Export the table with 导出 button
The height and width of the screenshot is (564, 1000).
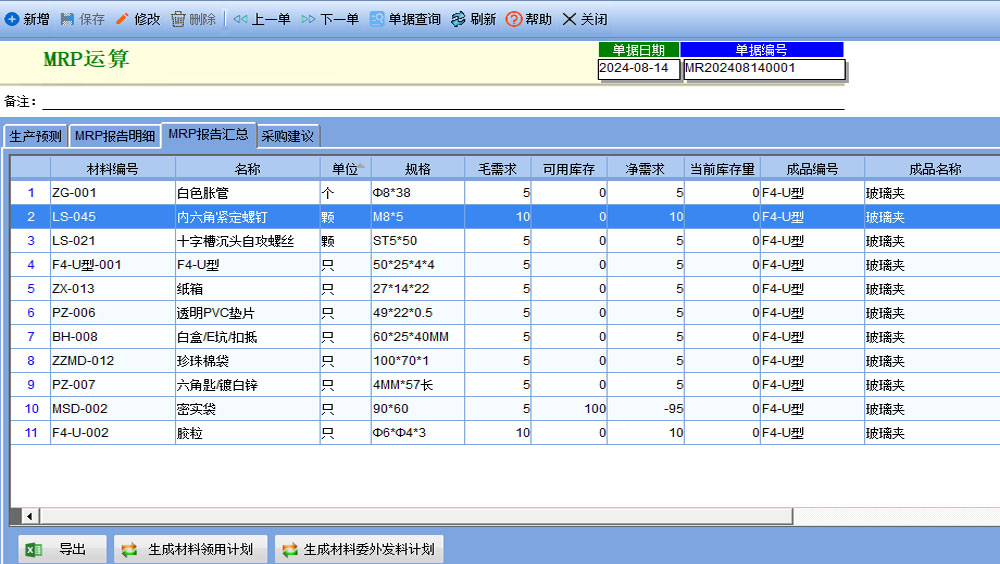[63, 549]
